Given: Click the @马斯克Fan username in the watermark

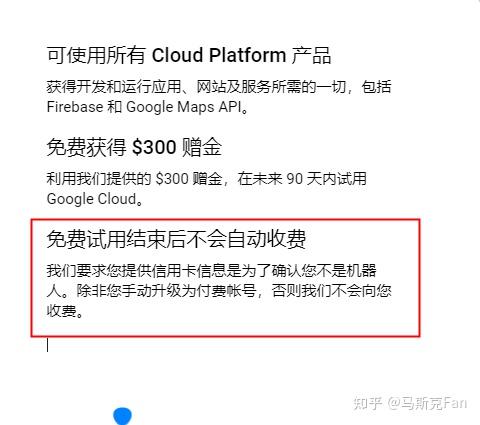Looking at the screenshot, I should coord(427,403).
